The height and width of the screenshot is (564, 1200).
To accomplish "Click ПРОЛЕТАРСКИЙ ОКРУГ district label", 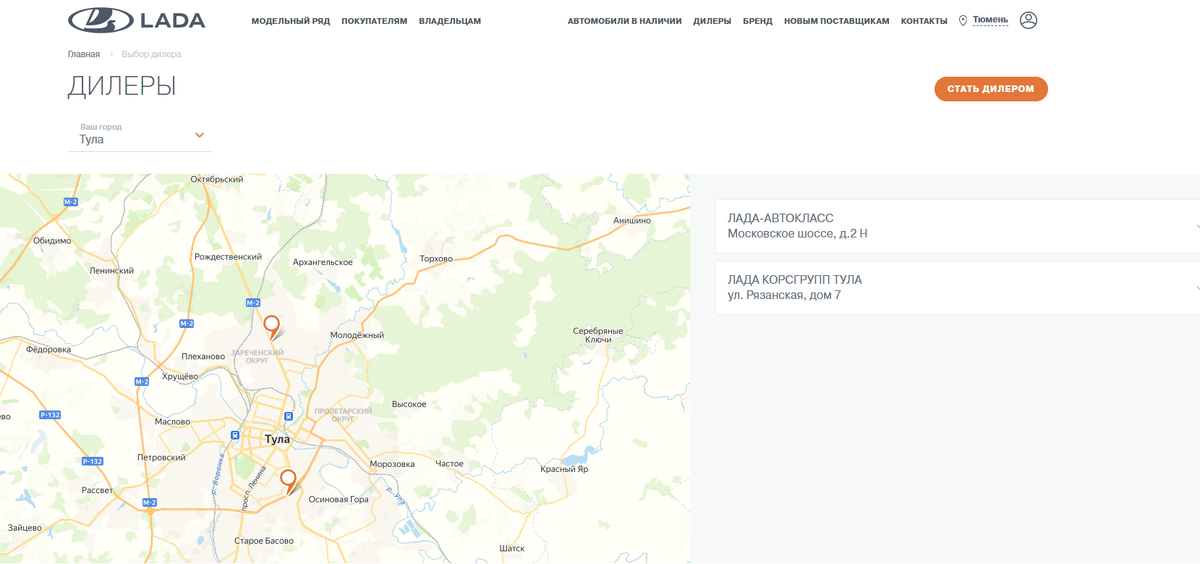I will [343, 415].
